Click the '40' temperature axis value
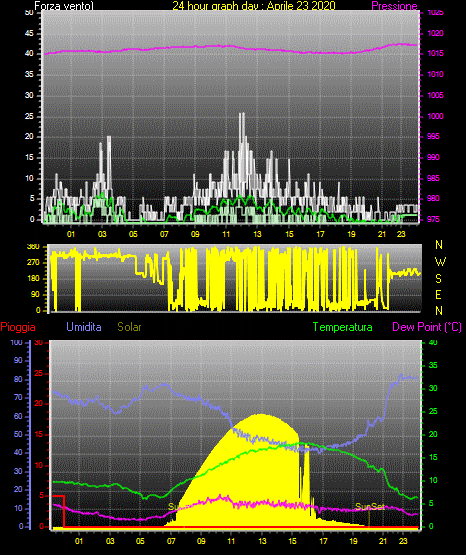The image size is (466, 555). [x=433, y=342]
